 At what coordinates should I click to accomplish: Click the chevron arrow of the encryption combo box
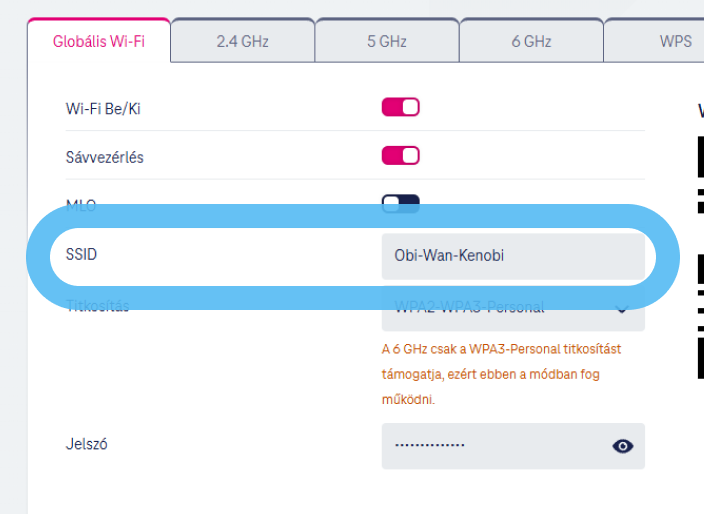point(622,310)
